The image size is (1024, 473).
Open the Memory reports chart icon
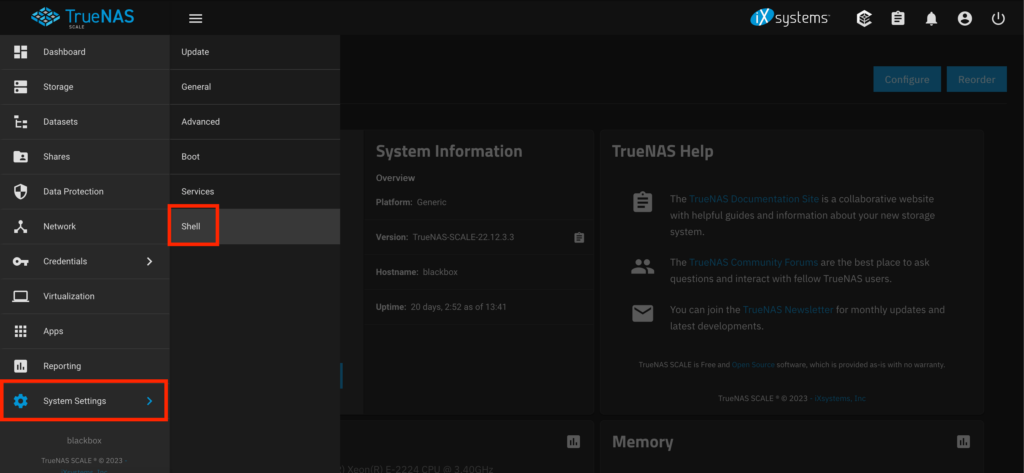(x=963, y=442)
